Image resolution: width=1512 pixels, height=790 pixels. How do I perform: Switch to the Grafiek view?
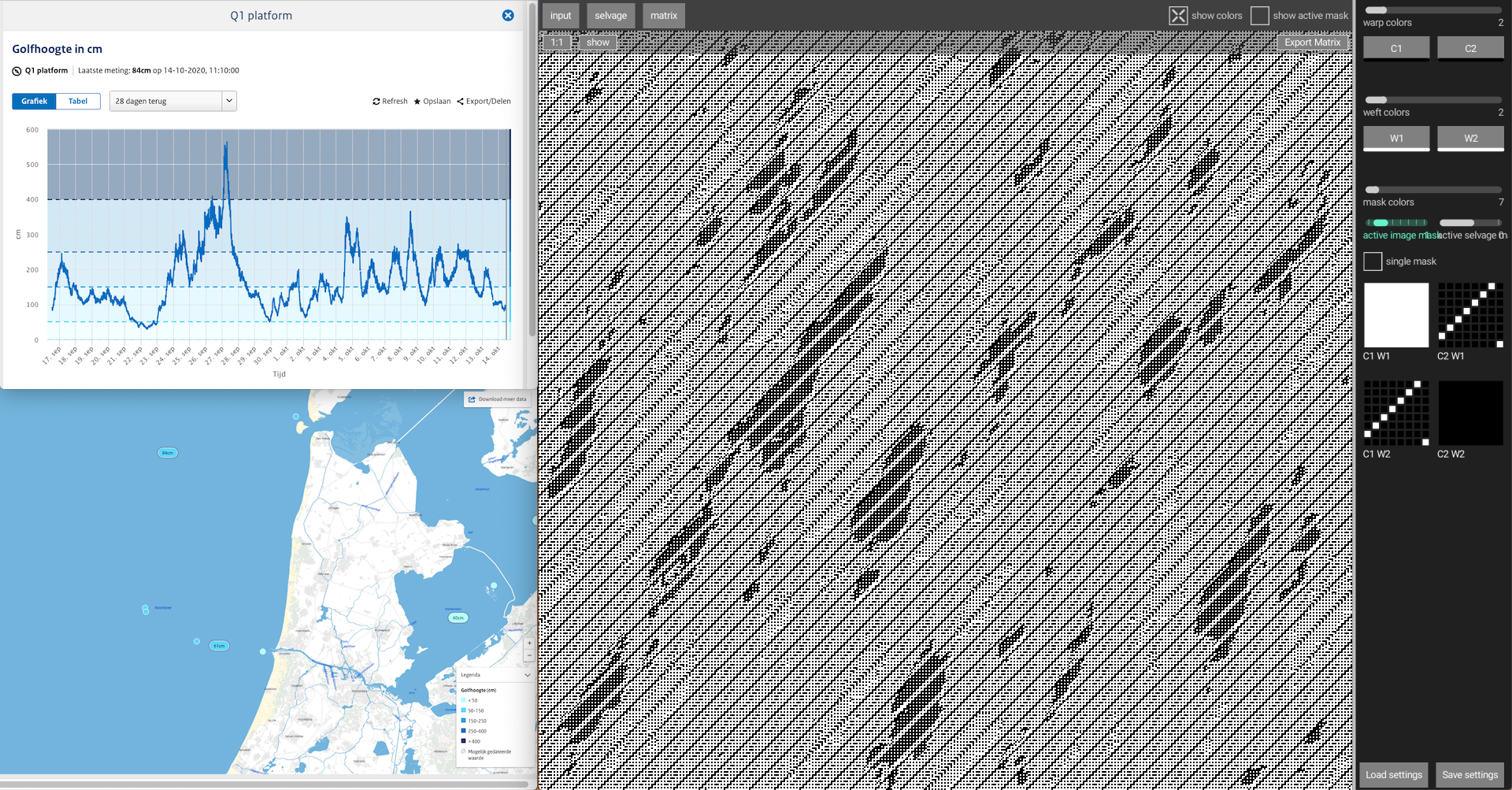[x=34, y=102]
